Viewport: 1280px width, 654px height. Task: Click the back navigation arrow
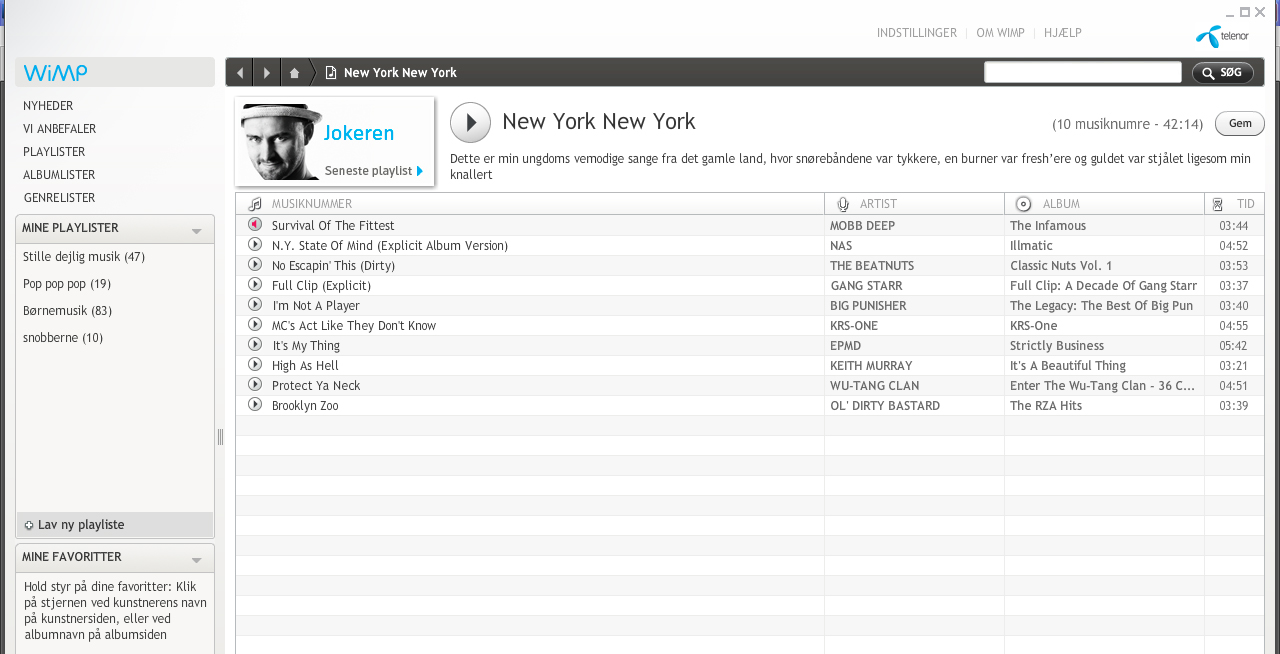coord(240,73)
